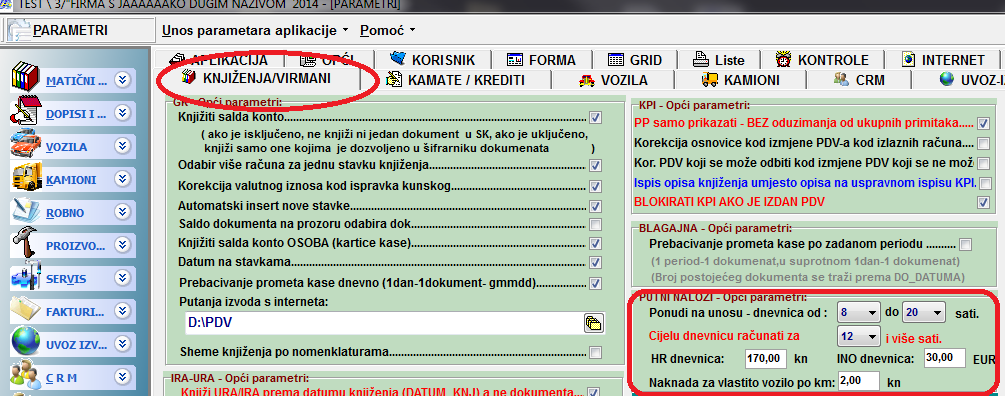Click the KAMIONI sidebar link
Image resolution: width=1005 pixels, height=396 pixels.
pyautogui.click(x=71, y=180)
